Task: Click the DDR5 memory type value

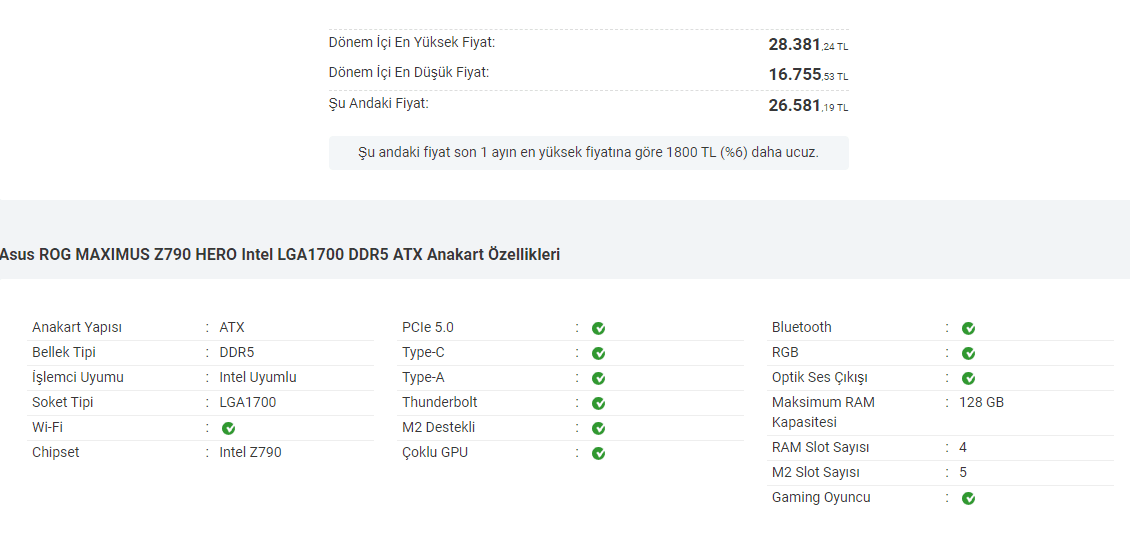Action: (236, 352)
